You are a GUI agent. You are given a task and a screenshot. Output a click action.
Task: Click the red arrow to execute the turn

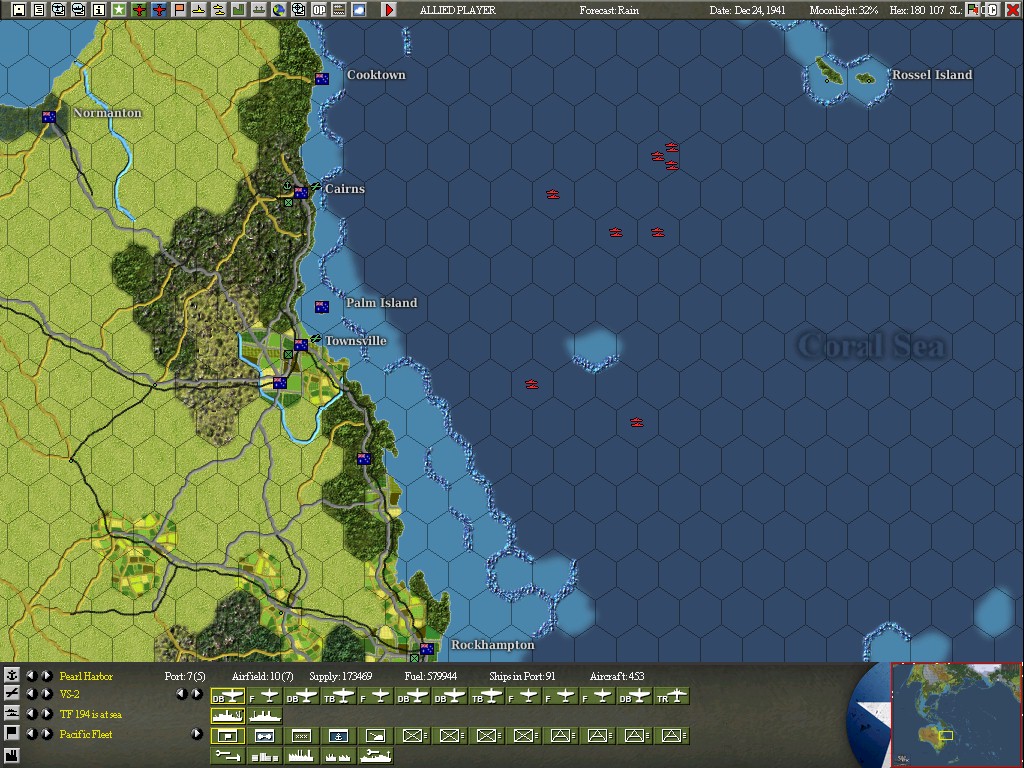tap(390, 9)
